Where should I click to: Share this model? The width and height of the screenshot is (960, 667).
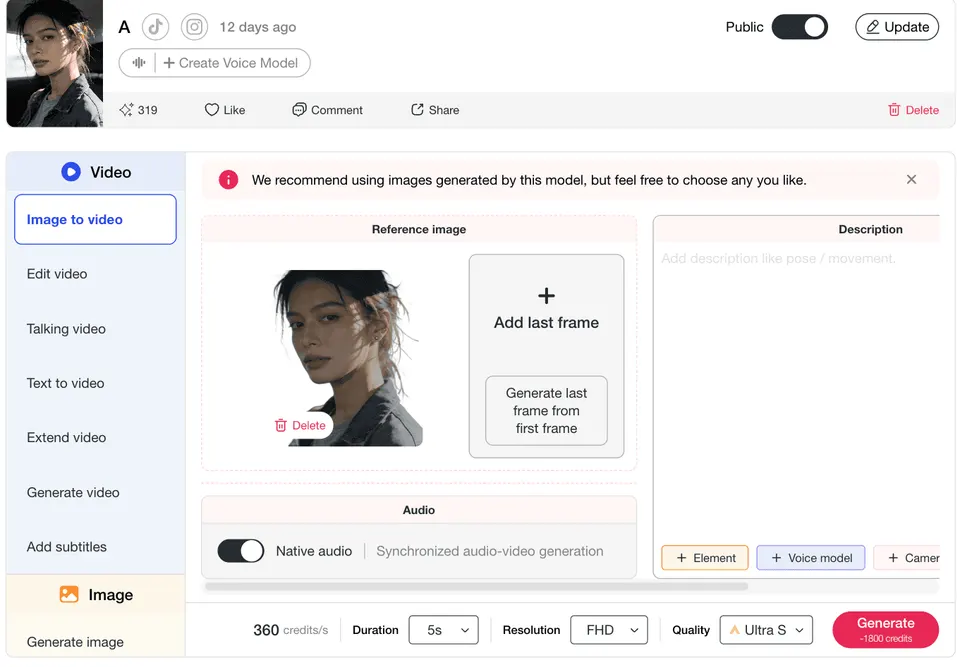coord(435,110)
